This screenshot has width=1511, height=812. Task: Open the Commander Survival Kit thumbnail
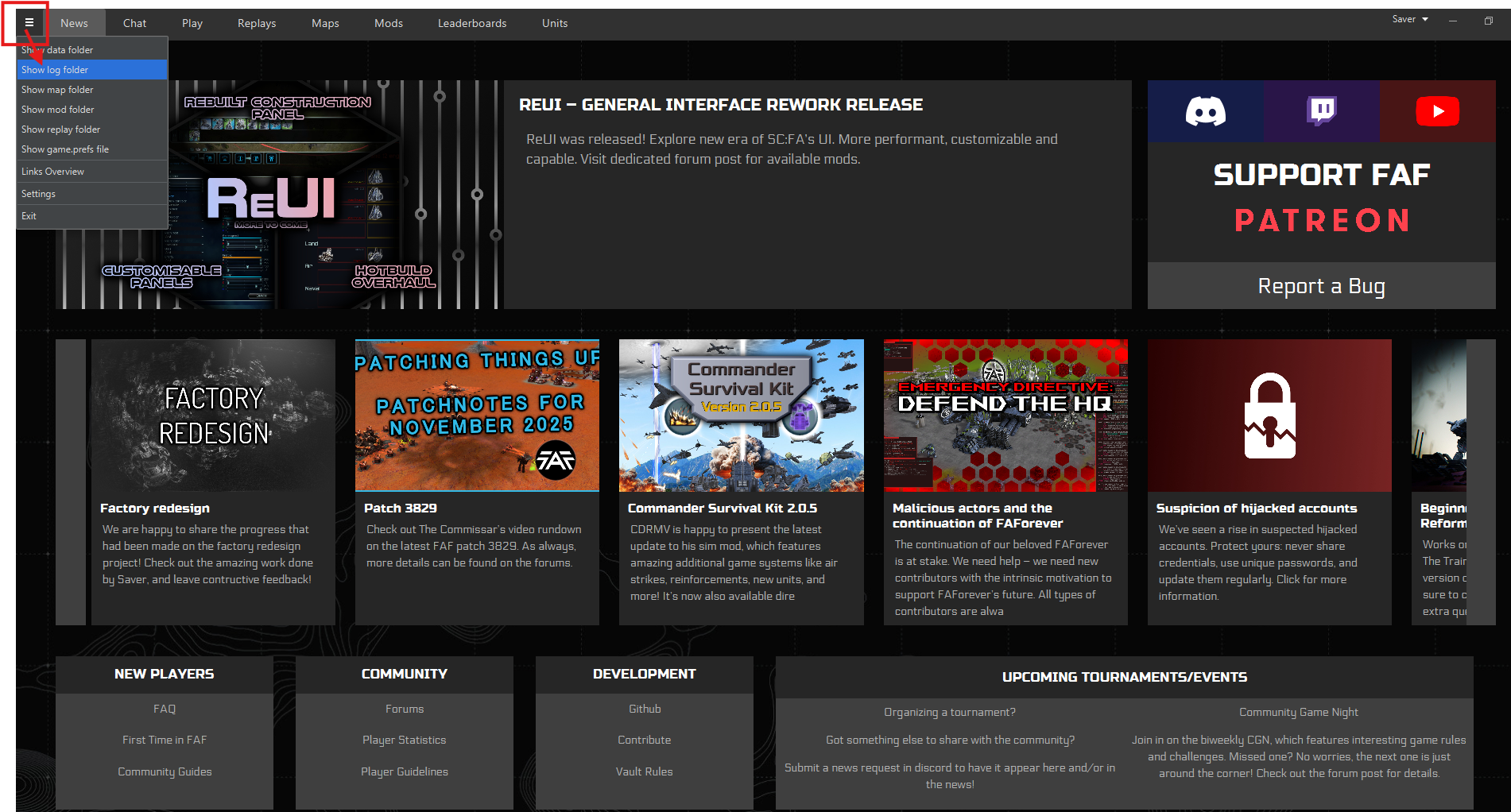coord(742,416)
